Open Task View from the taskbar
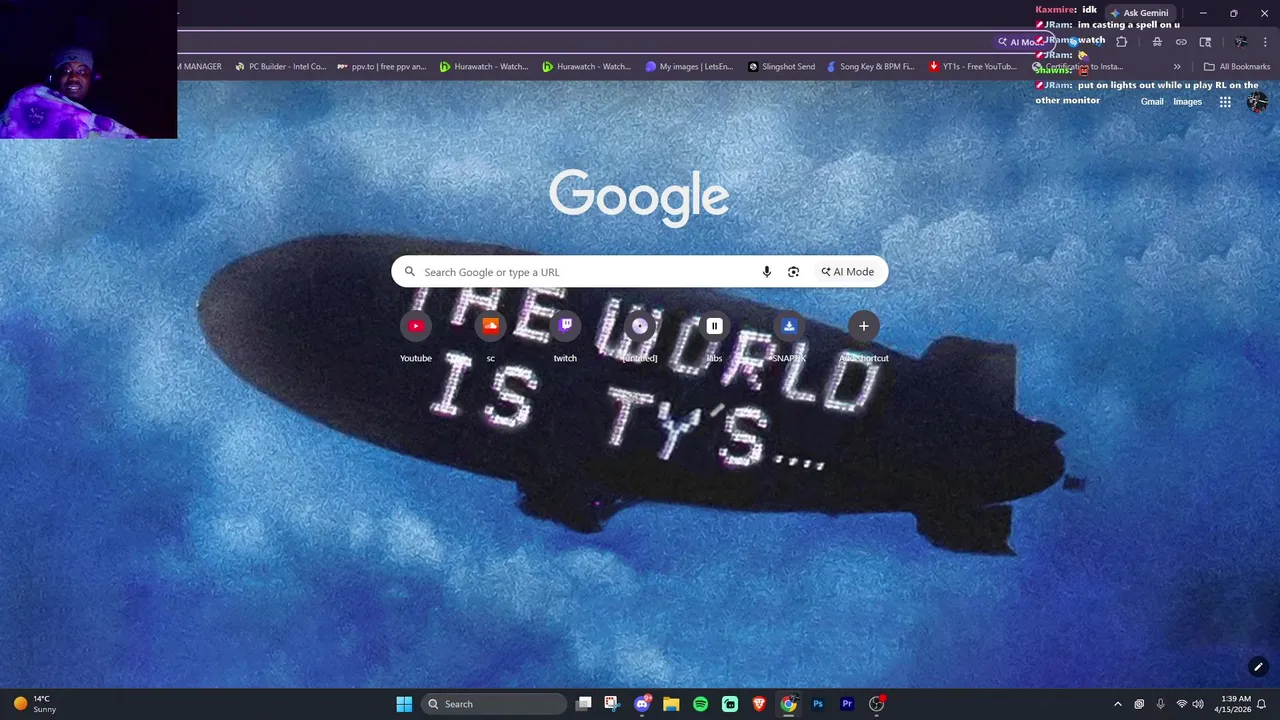 click(584, 704)
